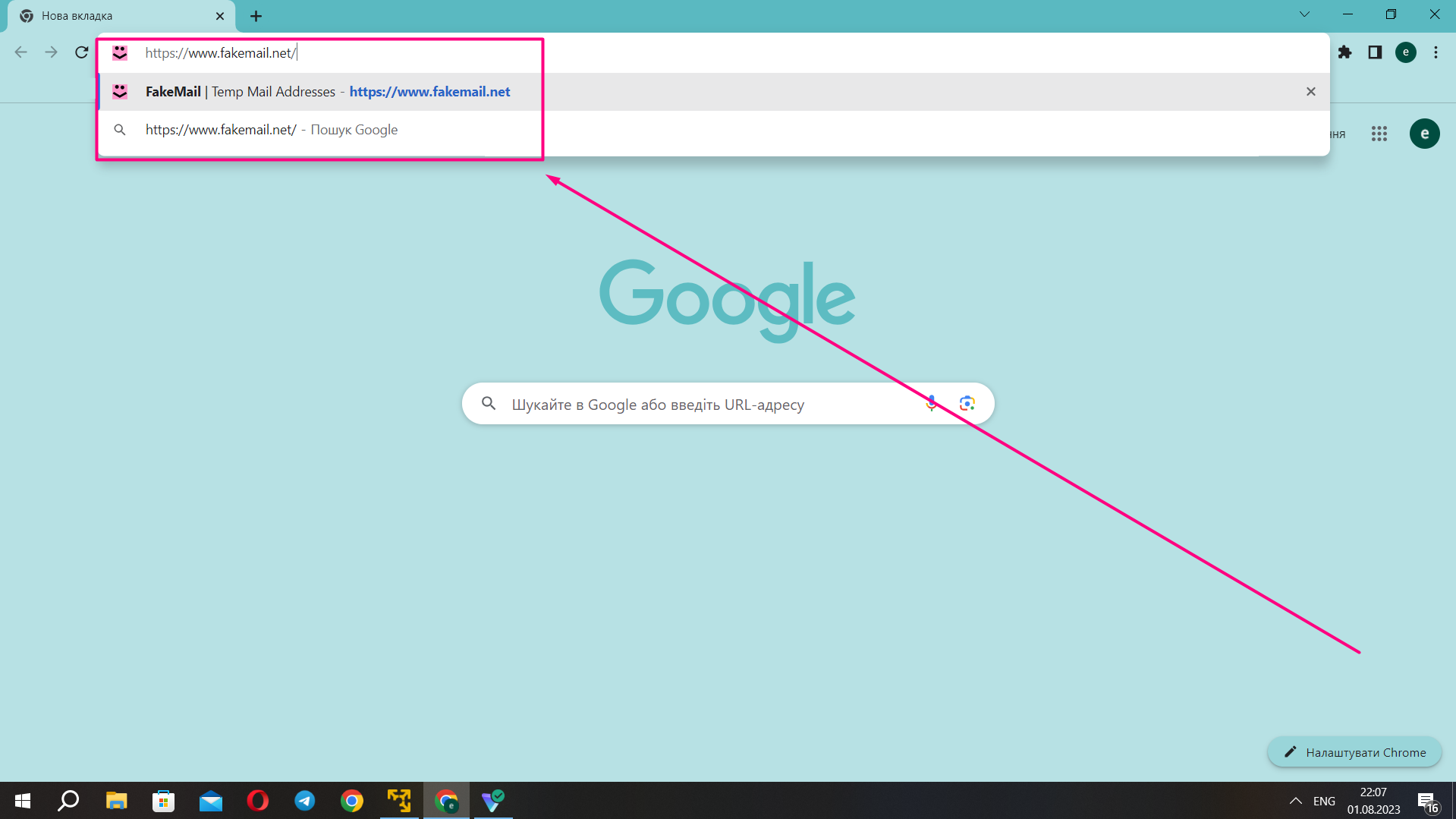Screen dimensions: 1456x819
Task: Open Microsoft Store from taskbar
Action: point(163,801)
